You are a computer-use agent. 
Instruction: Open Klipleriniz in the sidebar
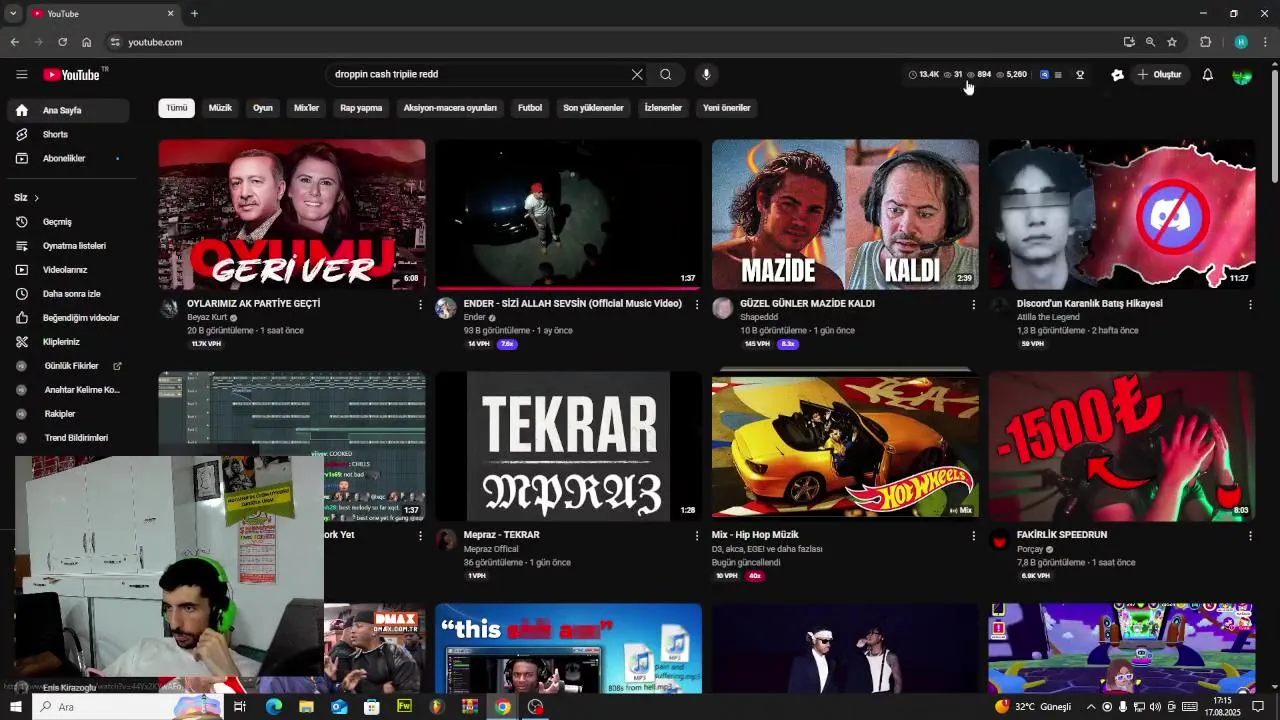[68, 342]
